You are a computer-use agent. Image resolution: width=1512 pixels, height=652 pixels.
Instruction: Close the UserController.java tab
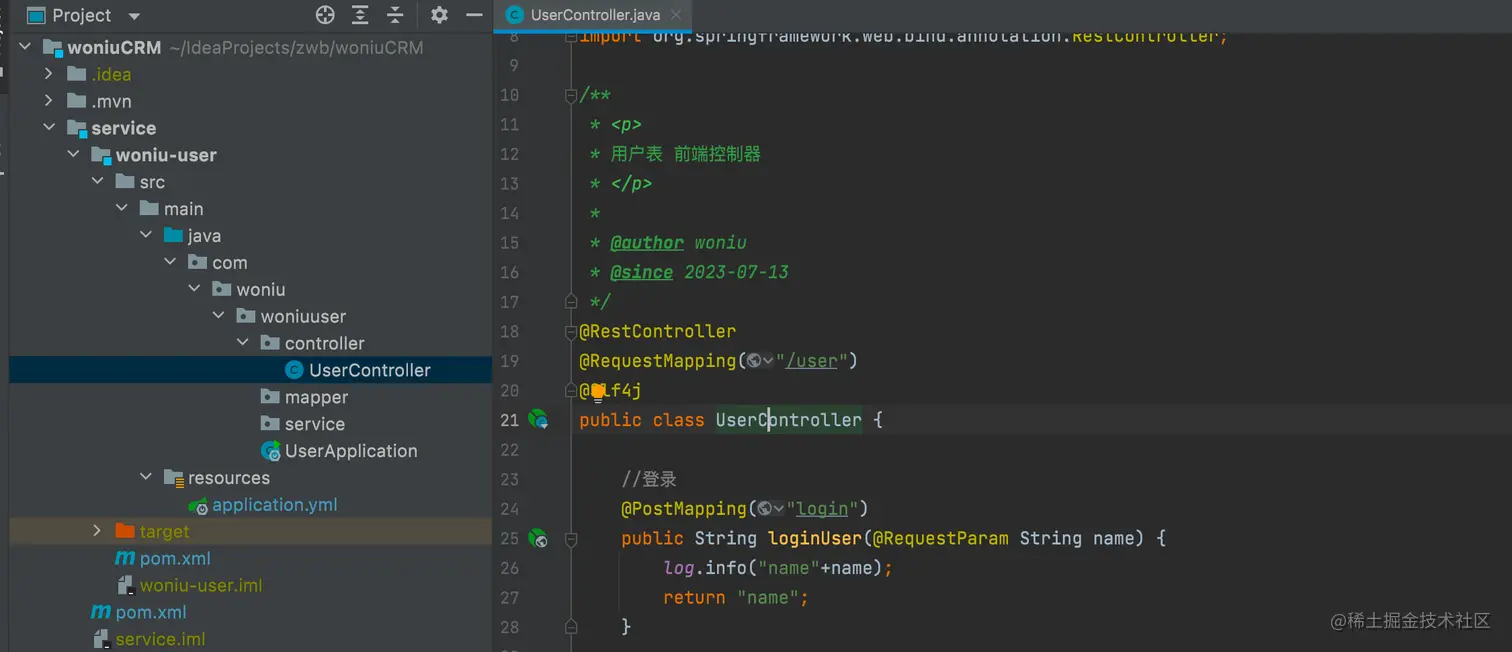[676, 15]
